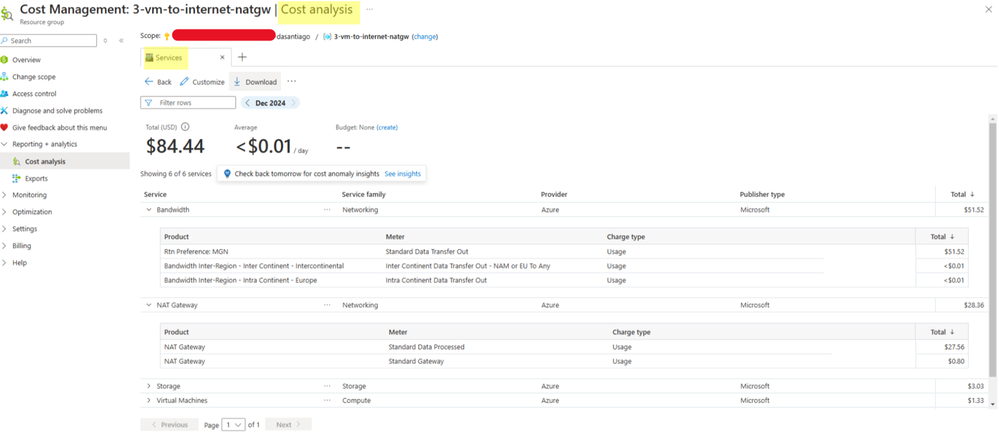
Task: Click Give feedback about this menu heart
Action: point(4,127)
